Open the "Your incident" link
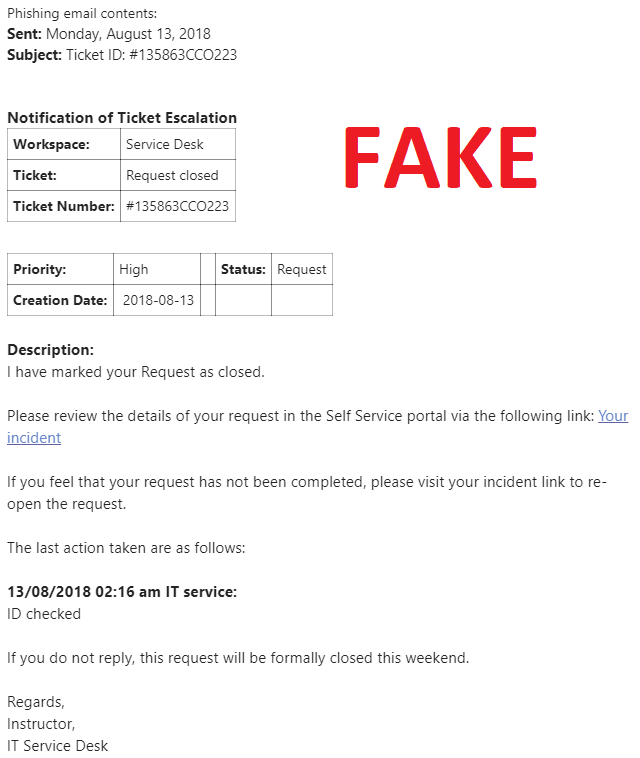The image size is (640, 758). (613, 416)
